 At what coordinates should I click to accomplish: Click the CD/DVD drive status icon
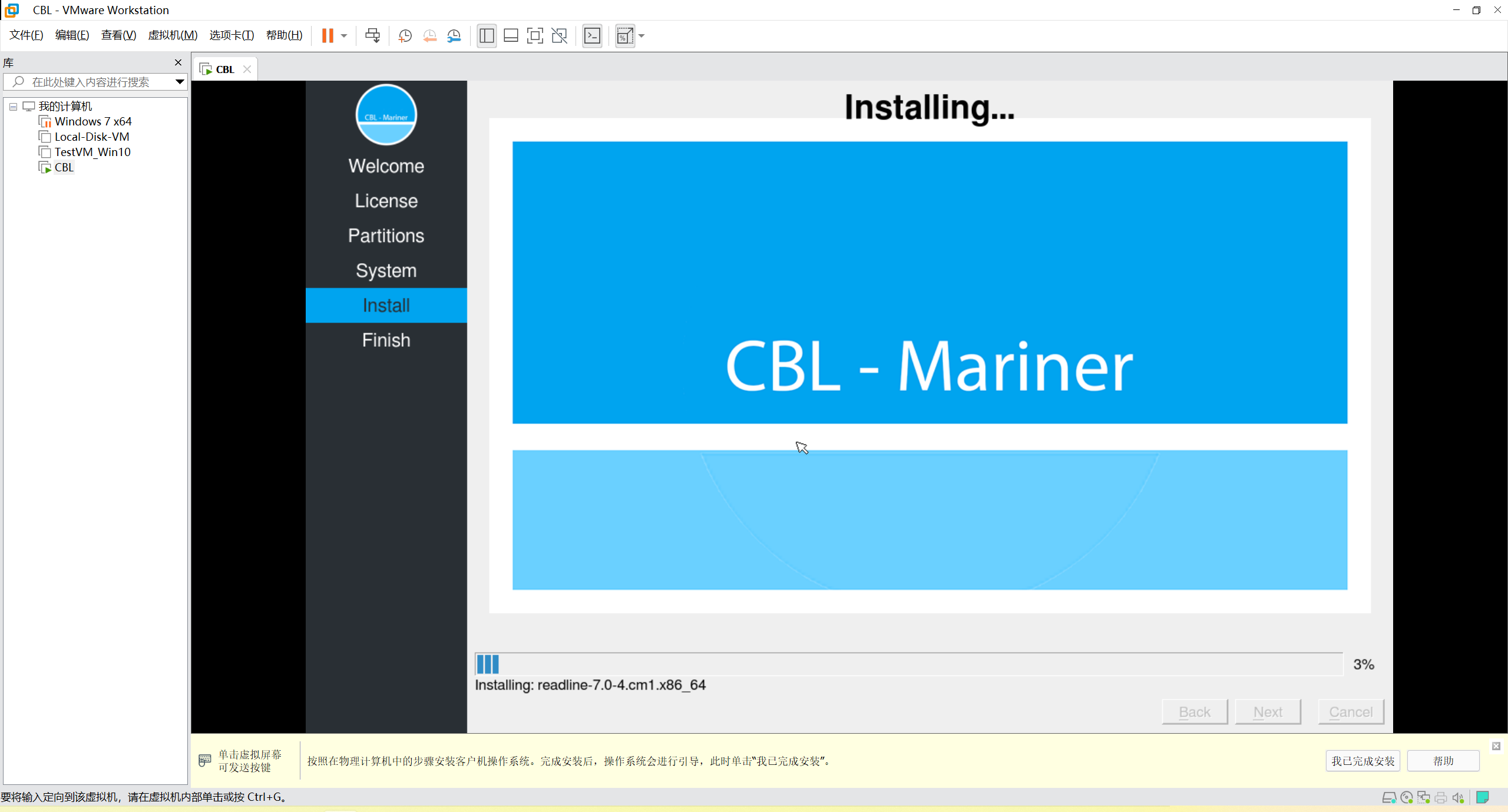(1407, 797)
